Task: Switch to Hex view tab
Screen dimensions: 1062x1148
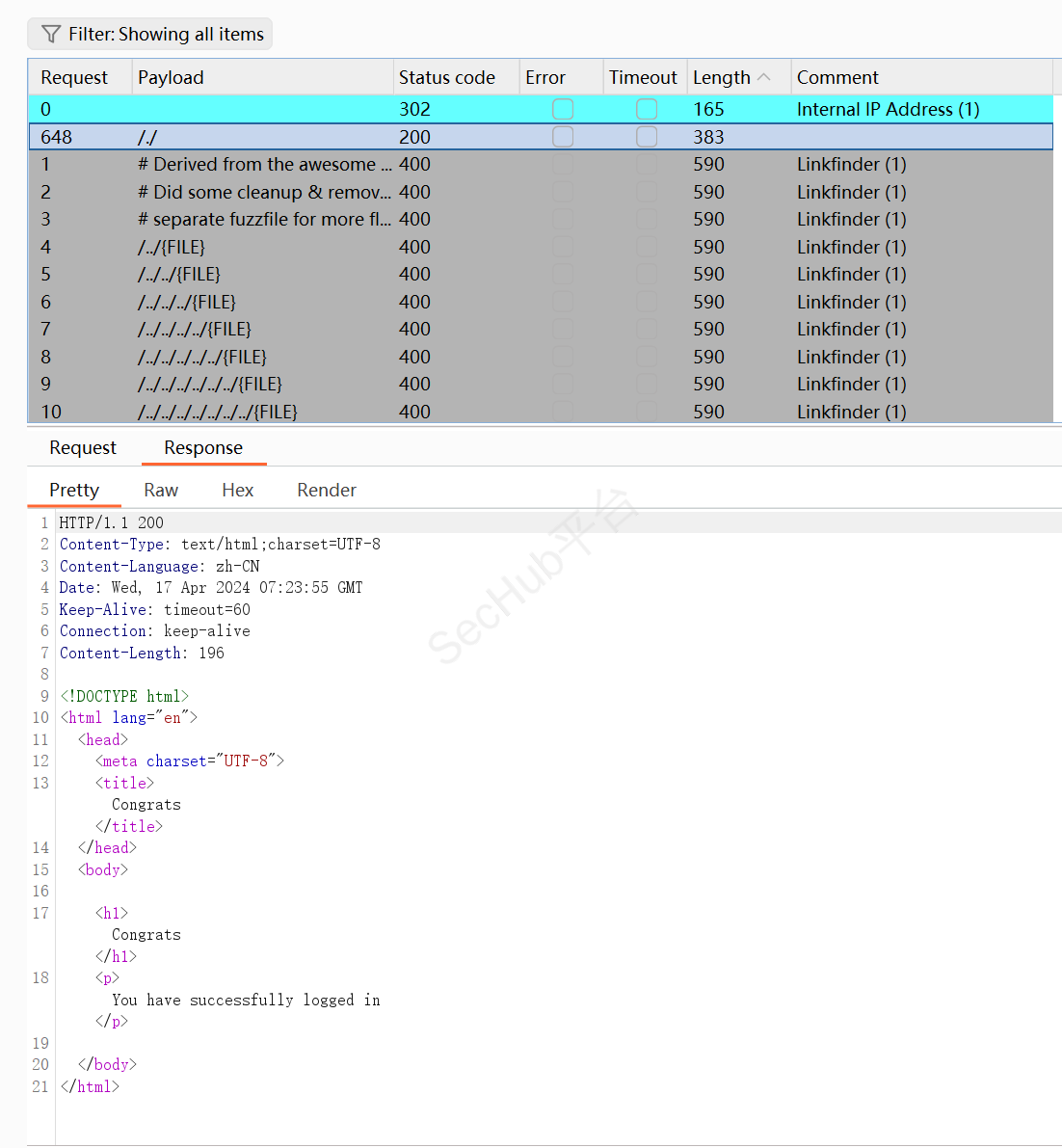Action: pos(237,490)
